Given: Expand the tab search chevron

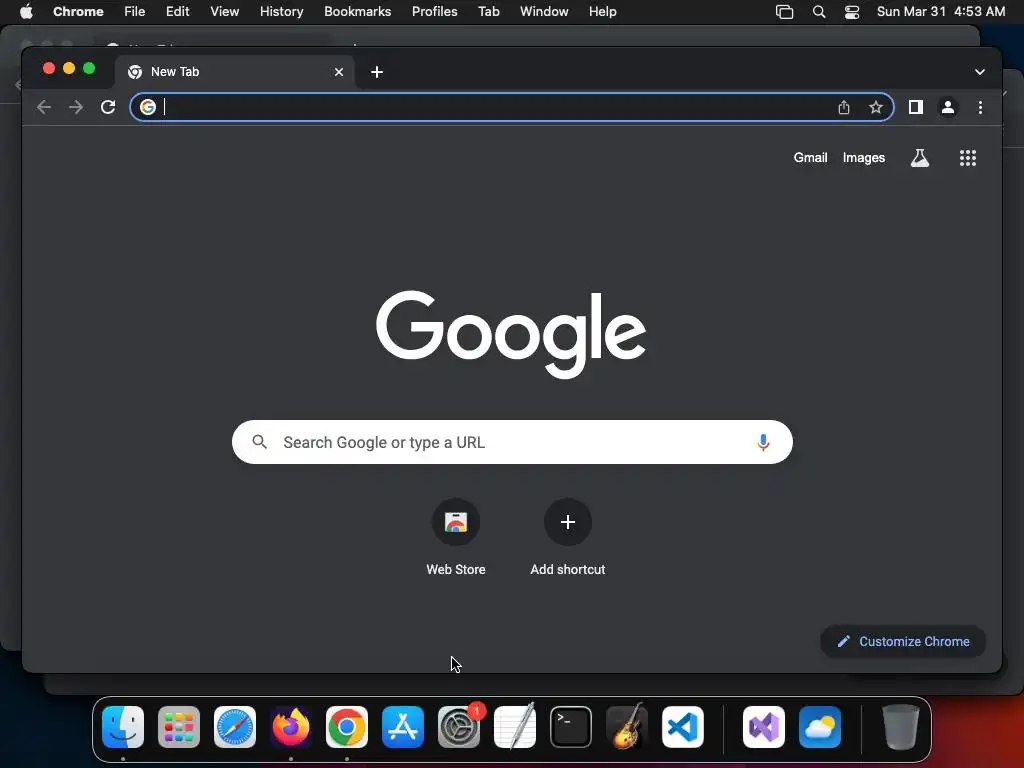Looking at the screenshot, I should click(980, 72).
